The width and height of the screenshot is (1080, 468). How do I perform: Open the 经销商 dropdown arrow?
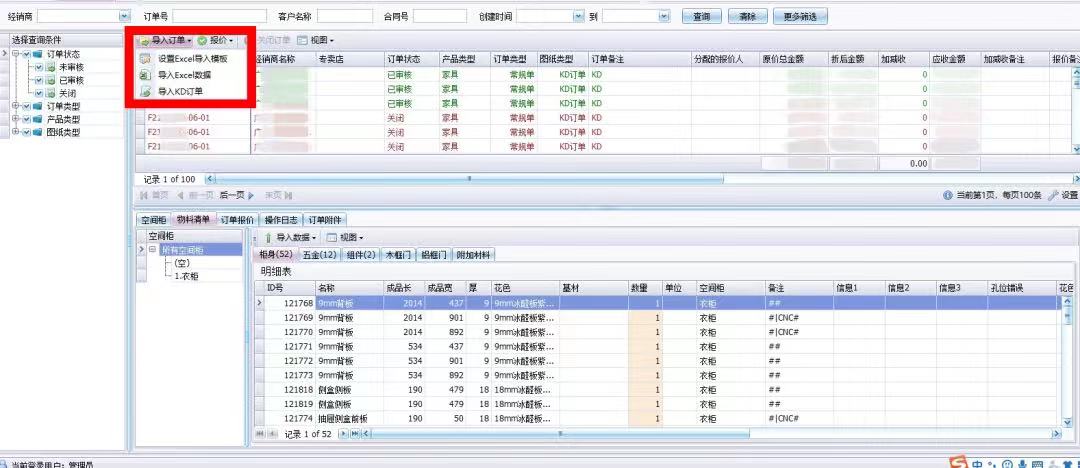pyautogui.click(x=124, y=15)
